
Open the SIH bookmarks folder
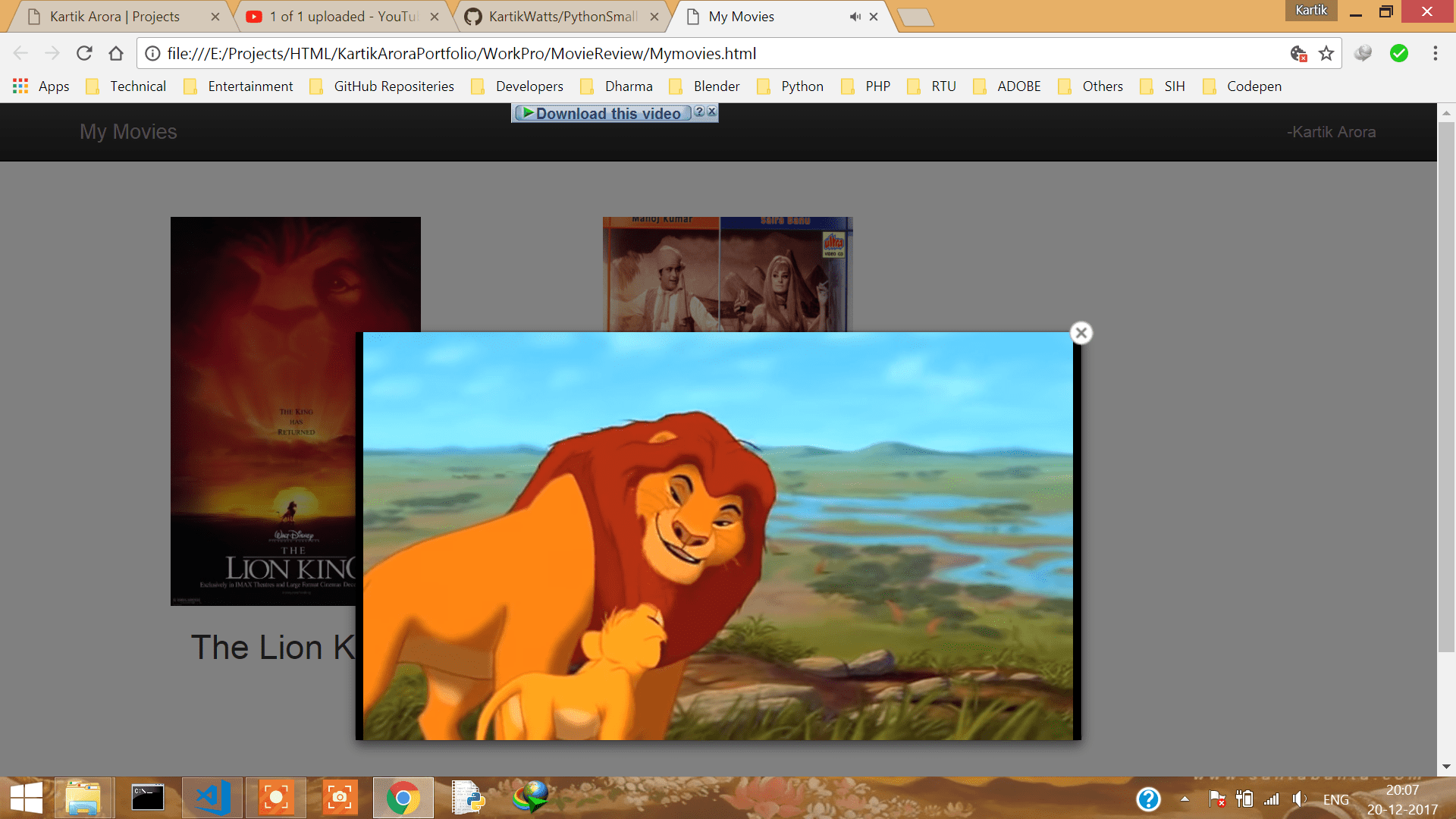1163,86
